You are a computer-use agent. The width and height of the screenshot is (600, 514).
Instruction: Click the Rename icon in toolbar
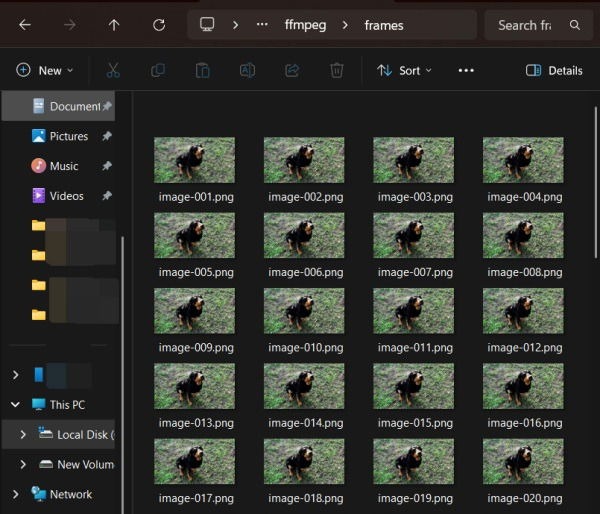[247, 70]
